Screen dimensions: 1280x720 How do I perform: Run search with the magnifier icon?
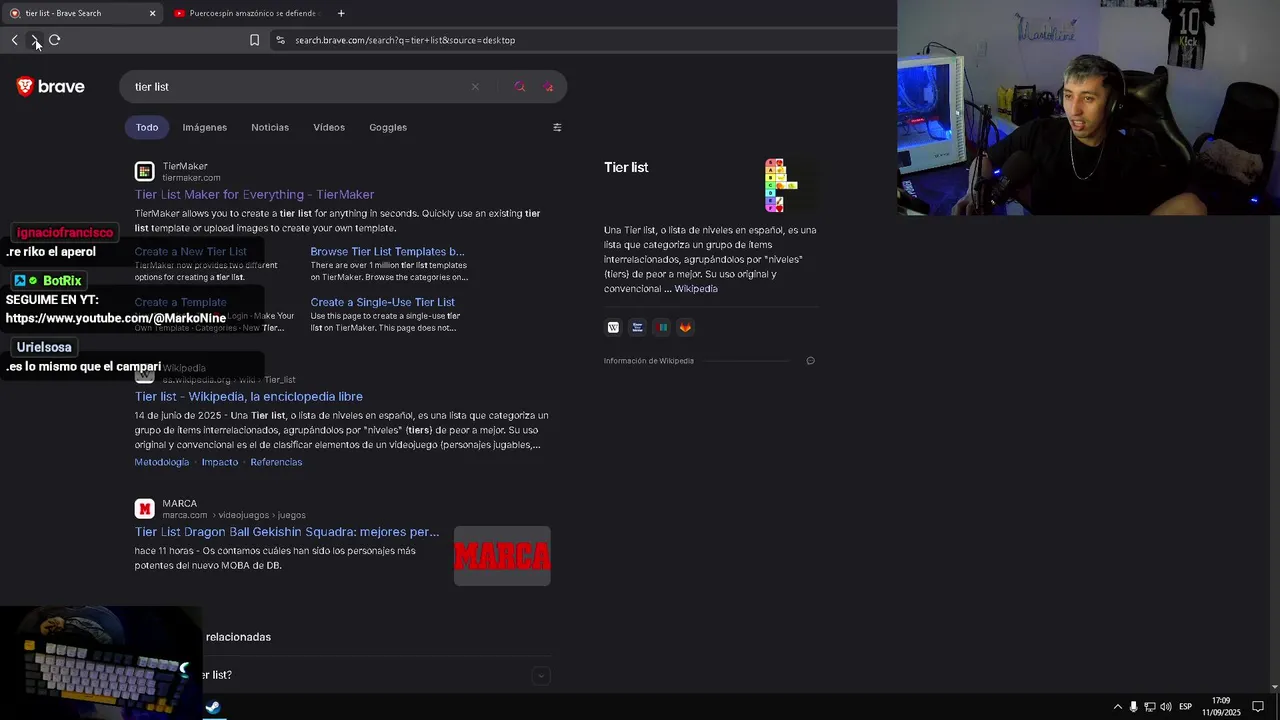point(520,87)
